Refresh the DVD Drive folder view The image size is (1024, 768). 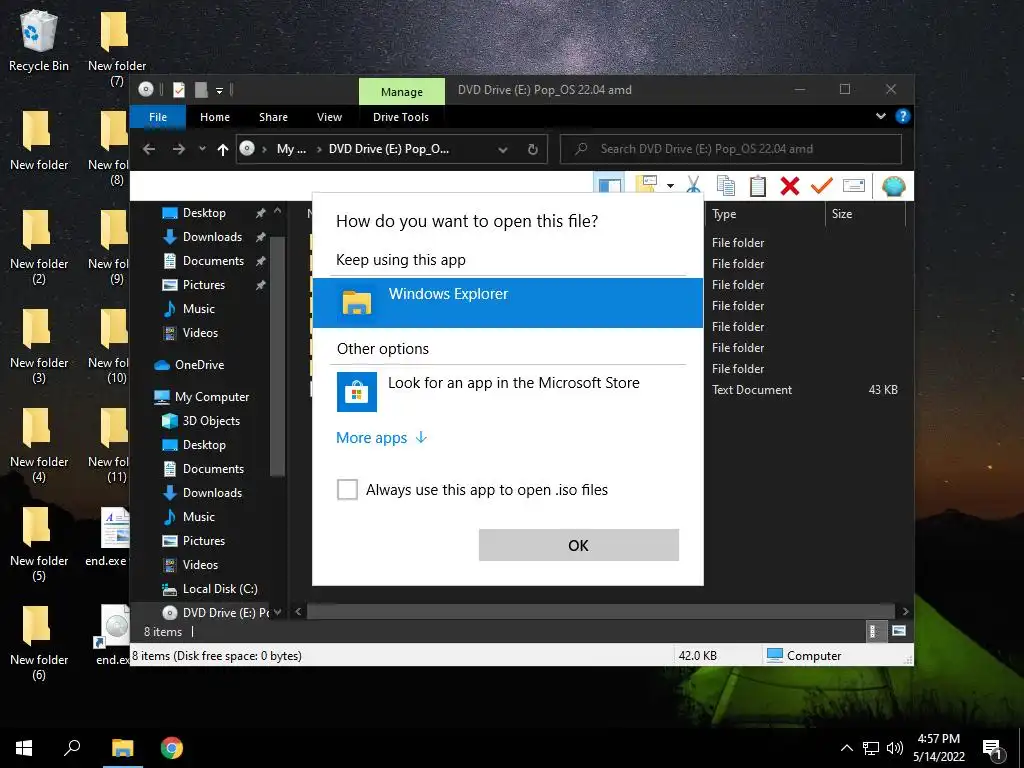532,150
